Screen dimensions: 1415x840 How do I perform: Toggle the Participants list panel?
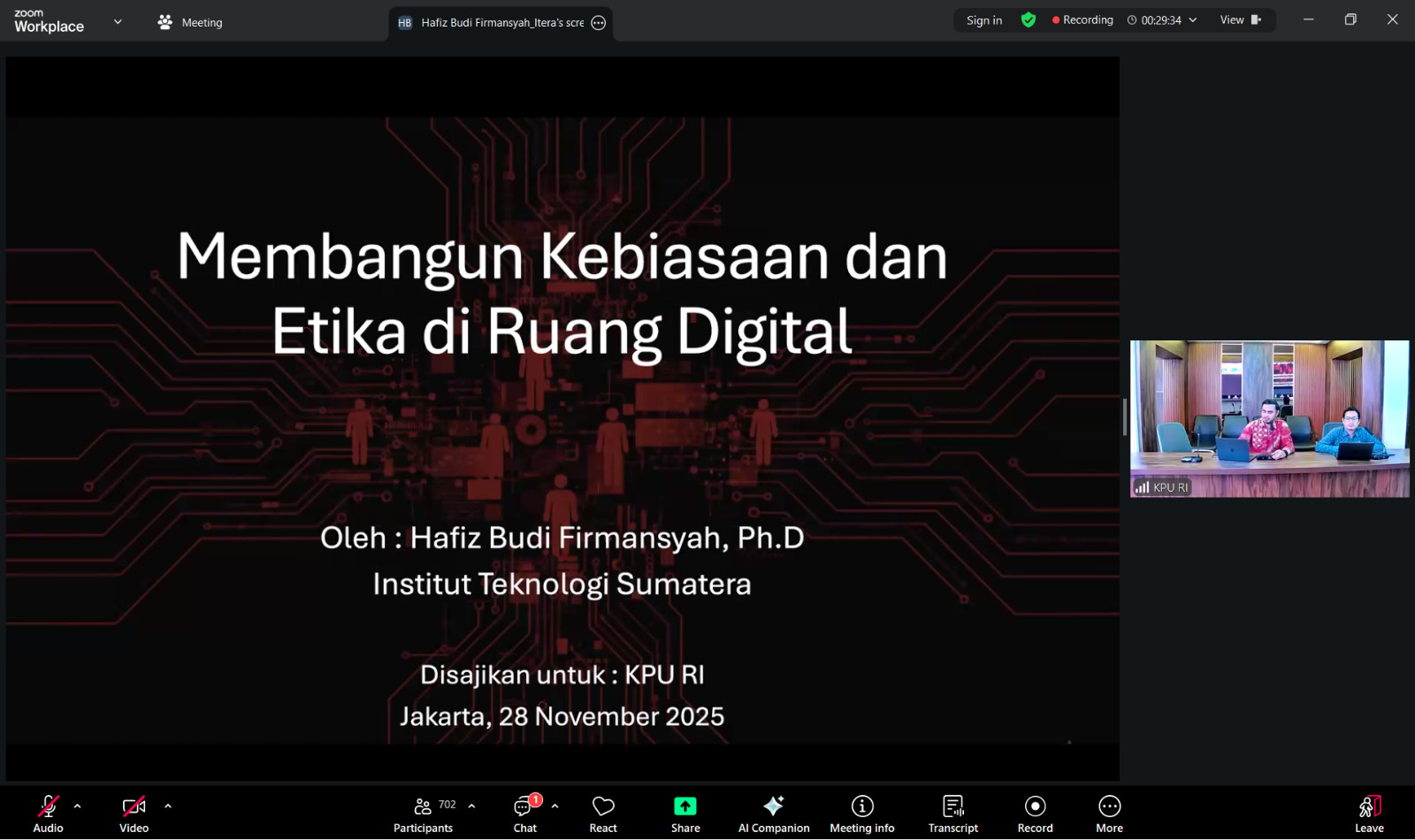[x=424, y=813]
